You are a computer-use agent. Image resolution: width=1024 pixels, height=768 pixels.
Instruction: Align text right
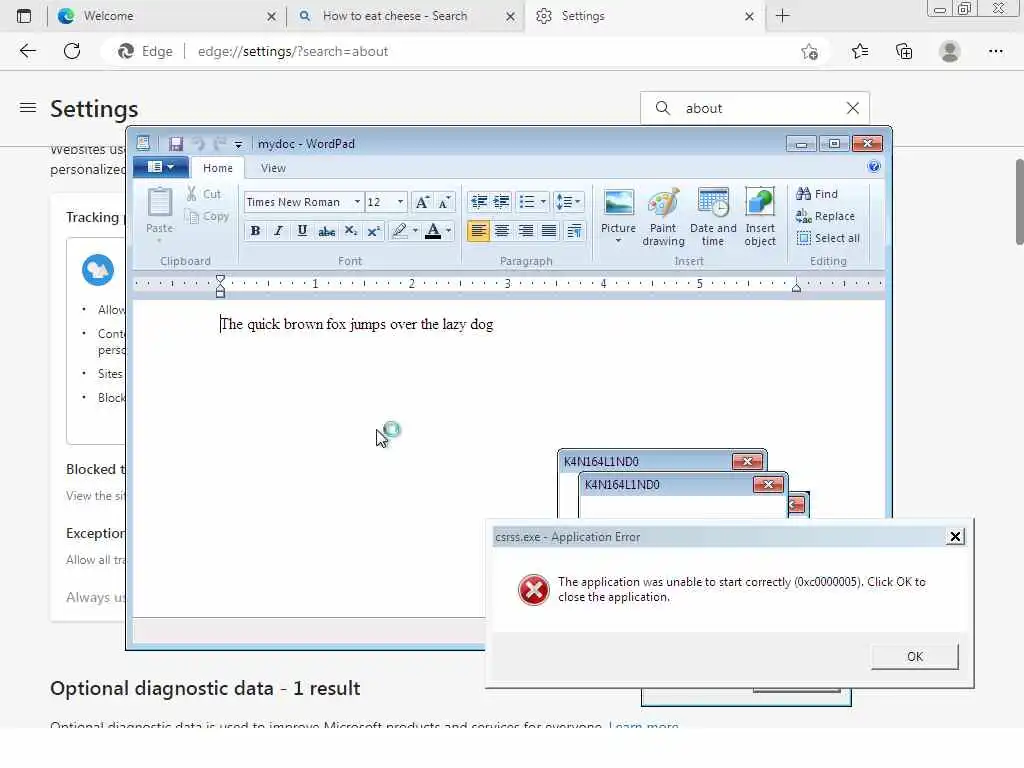[525, 231]
